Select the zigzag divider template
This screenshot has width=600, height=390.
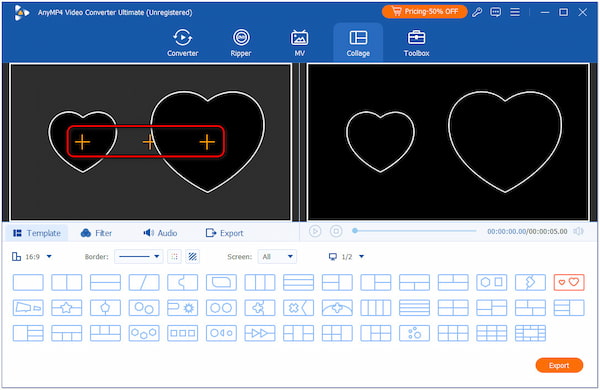coord(530,282)
